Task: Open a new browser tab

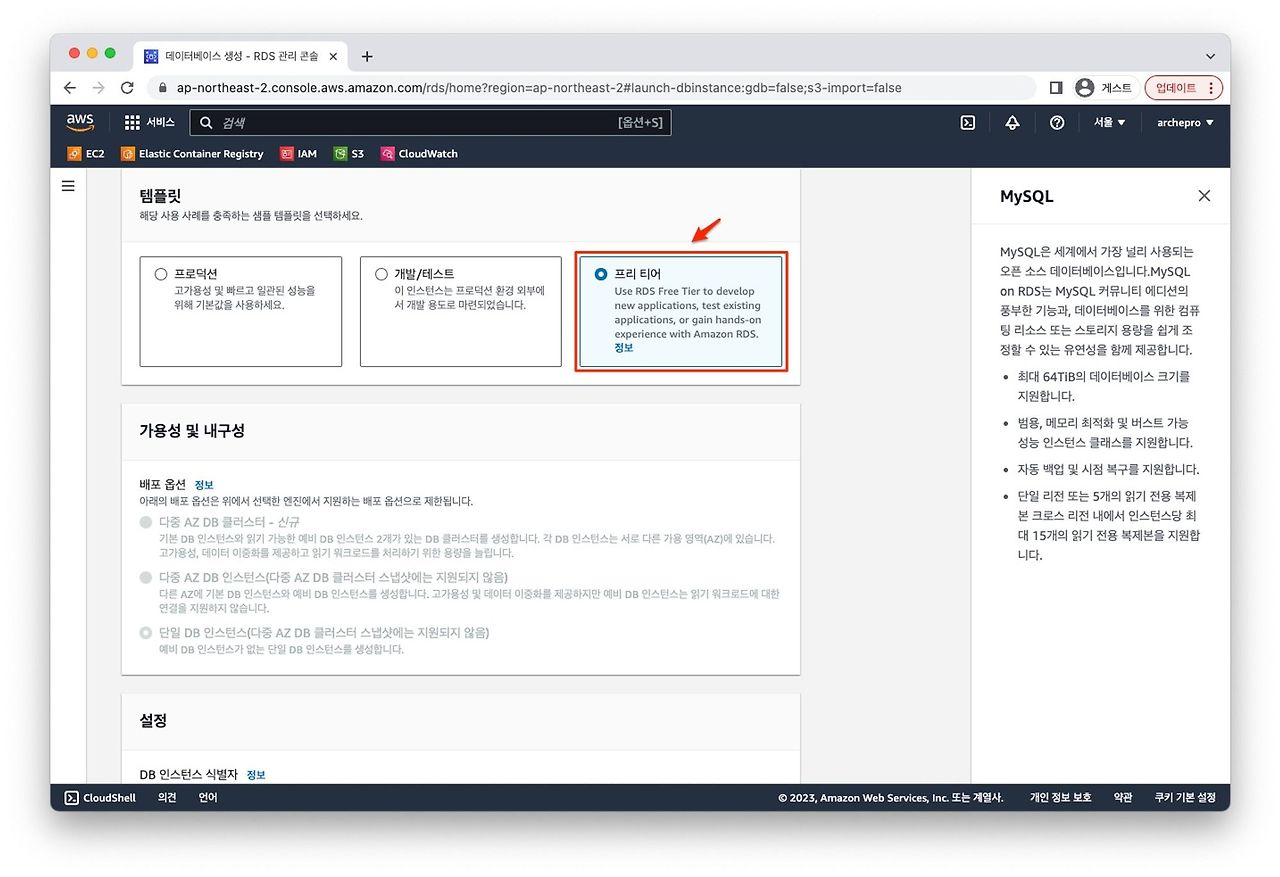Action: 367,56
